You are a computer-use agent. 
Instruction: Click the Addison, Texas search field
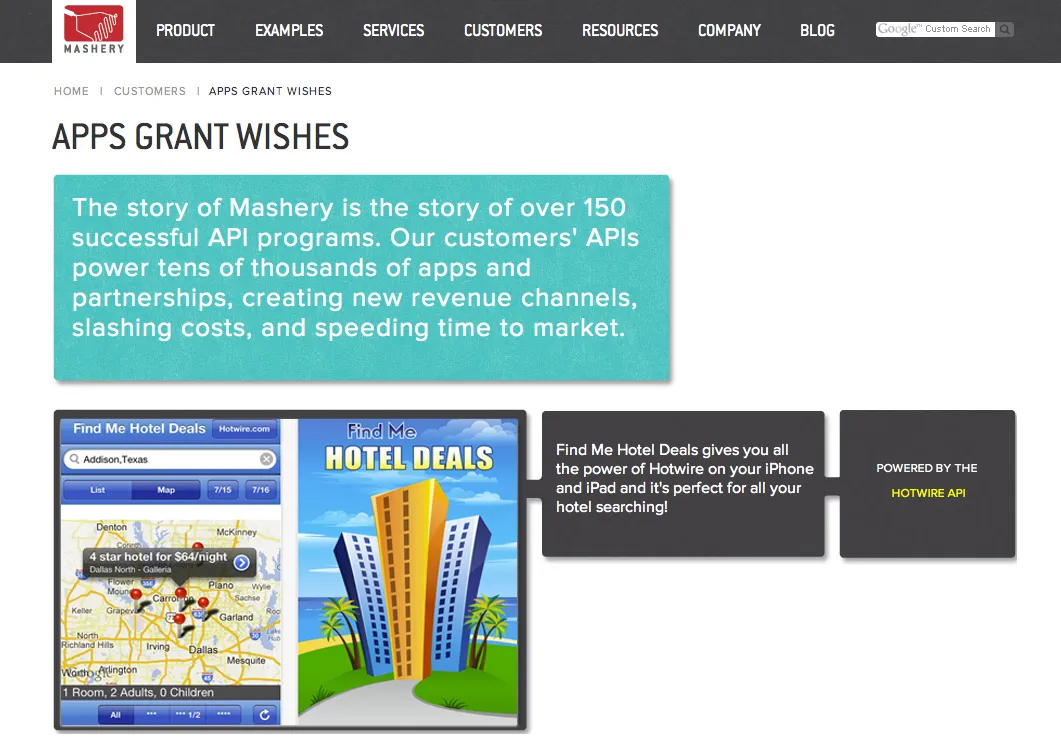[170, 459]
